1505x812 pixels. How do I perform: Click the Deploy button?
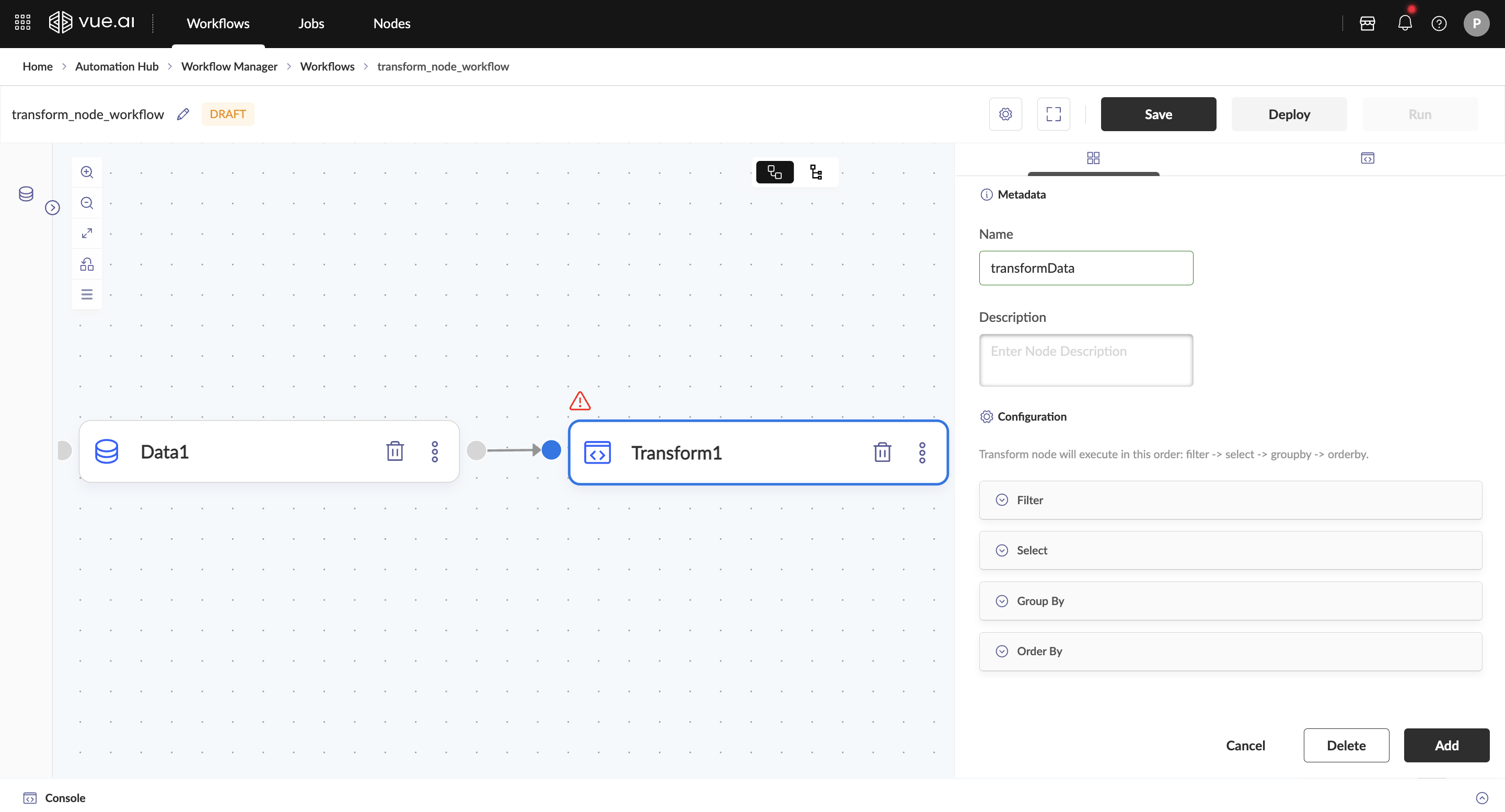pos(1289,114)
